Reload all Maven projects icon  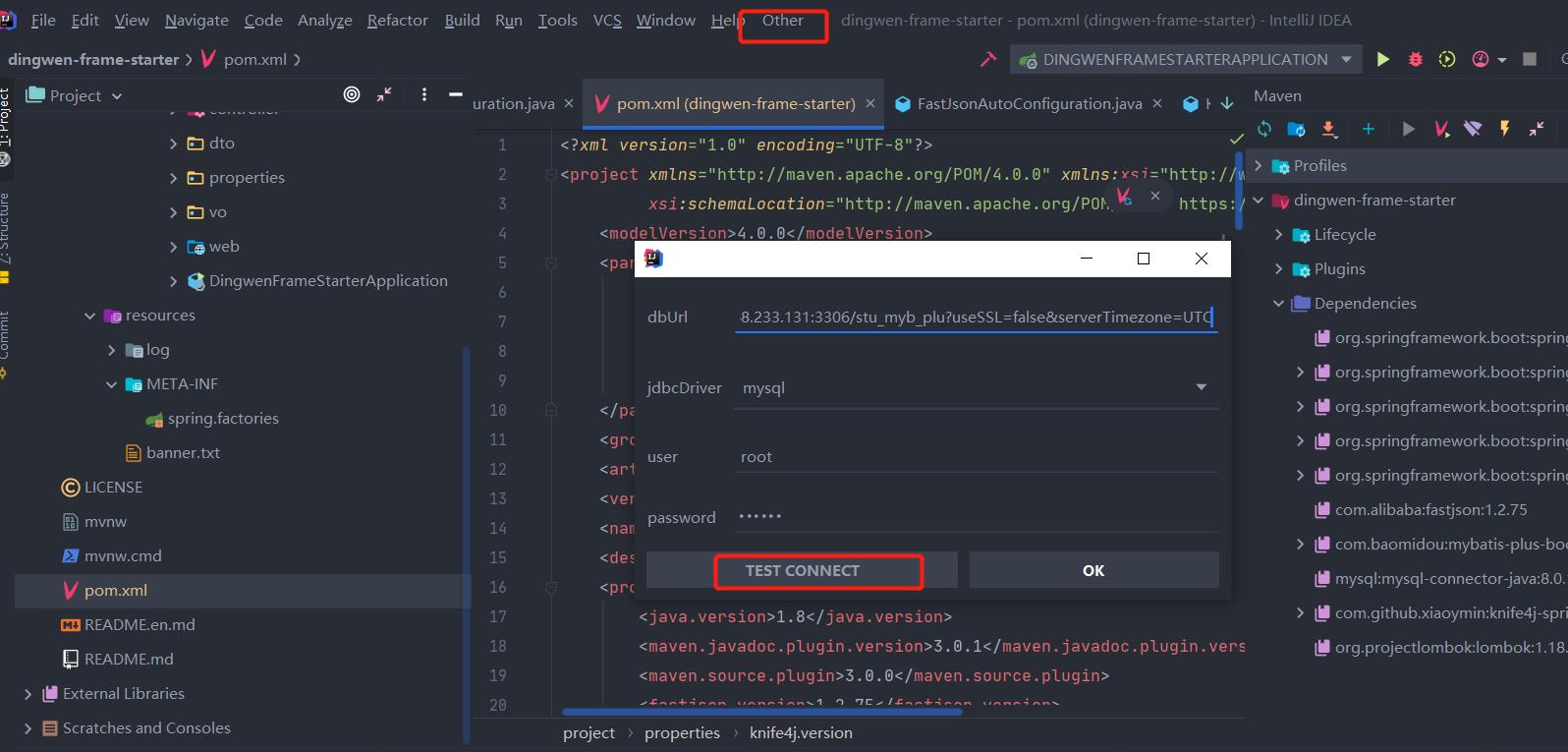pos(1264,129)
